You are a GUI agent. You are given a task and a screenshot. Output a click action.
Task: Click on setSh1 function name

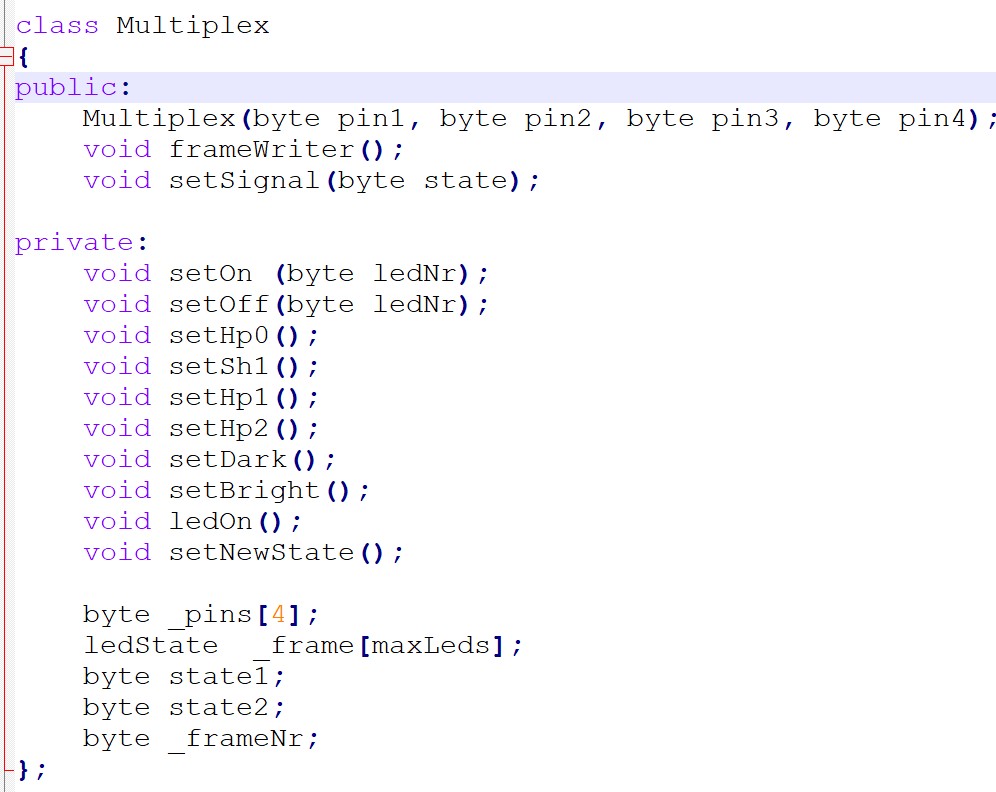coord(219,366)
